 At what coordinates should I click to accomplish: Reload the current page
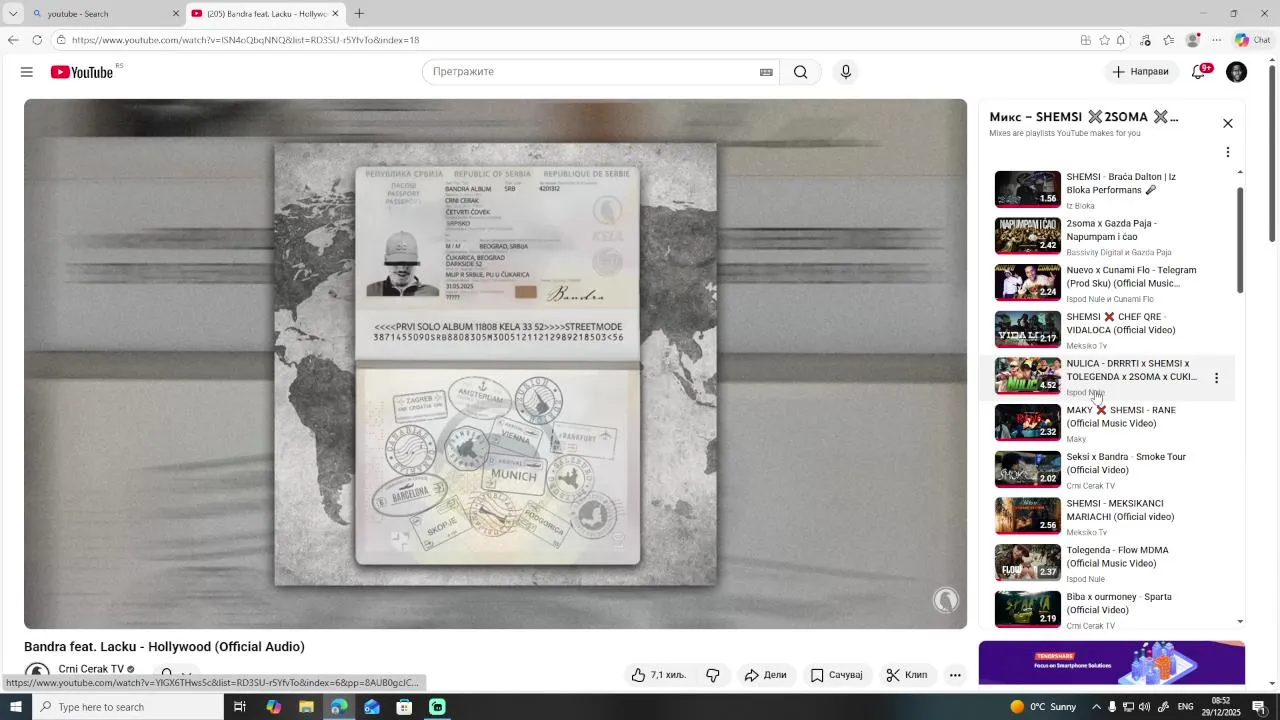(37, 40)
